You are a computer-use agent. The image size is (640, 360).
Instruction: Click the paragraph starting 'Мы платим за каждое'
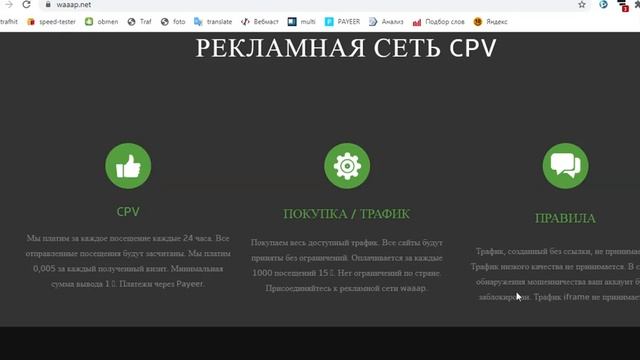tap(128, 261)
